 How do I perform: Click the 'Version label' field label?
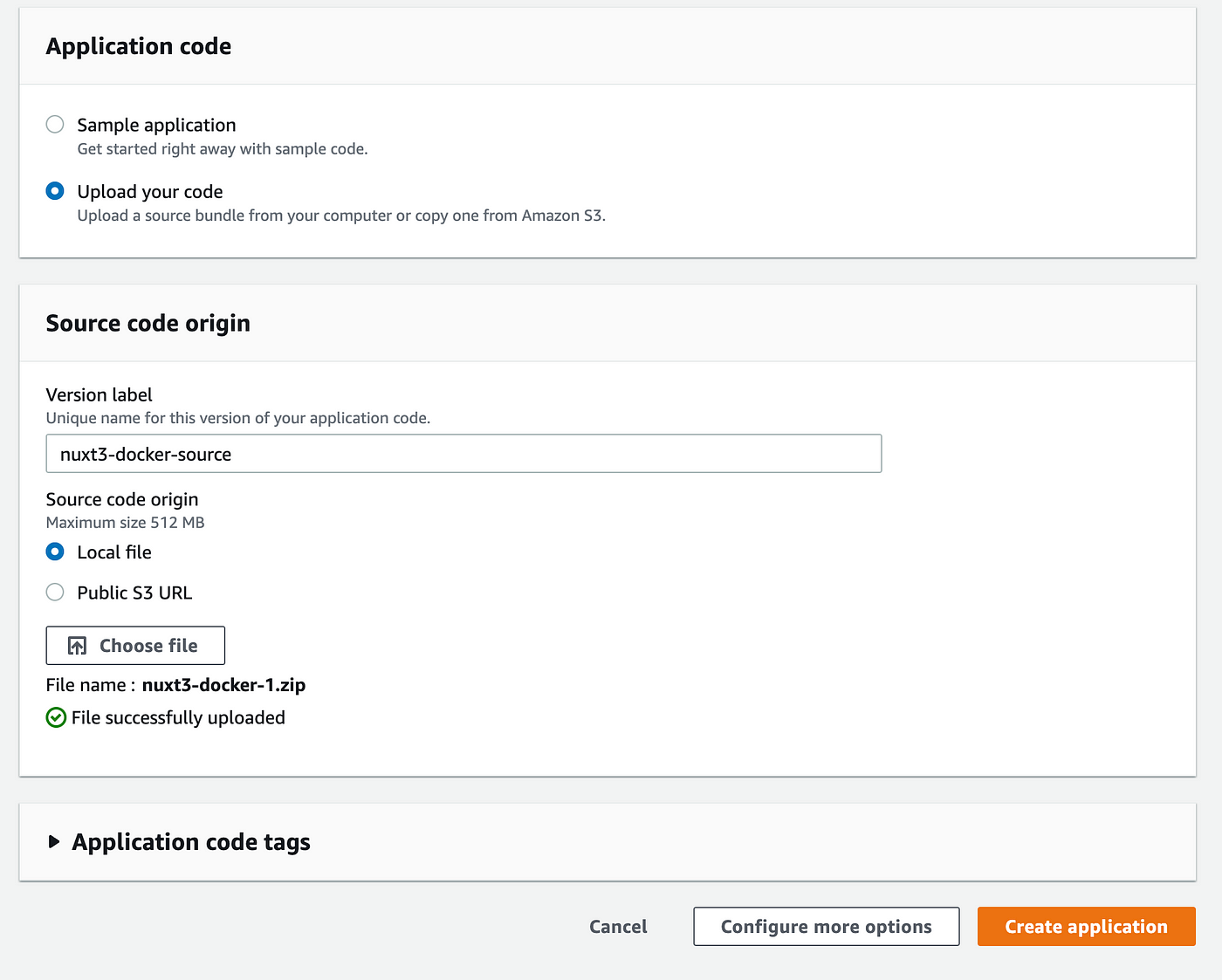tap(99, 395)
